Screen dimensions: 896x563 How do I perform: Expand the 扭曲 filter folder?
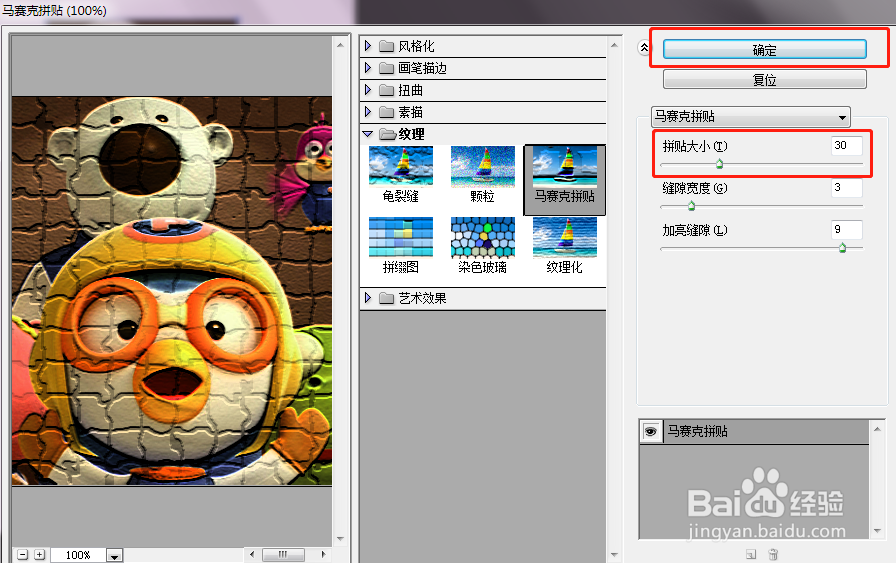[x=368, y=90]
